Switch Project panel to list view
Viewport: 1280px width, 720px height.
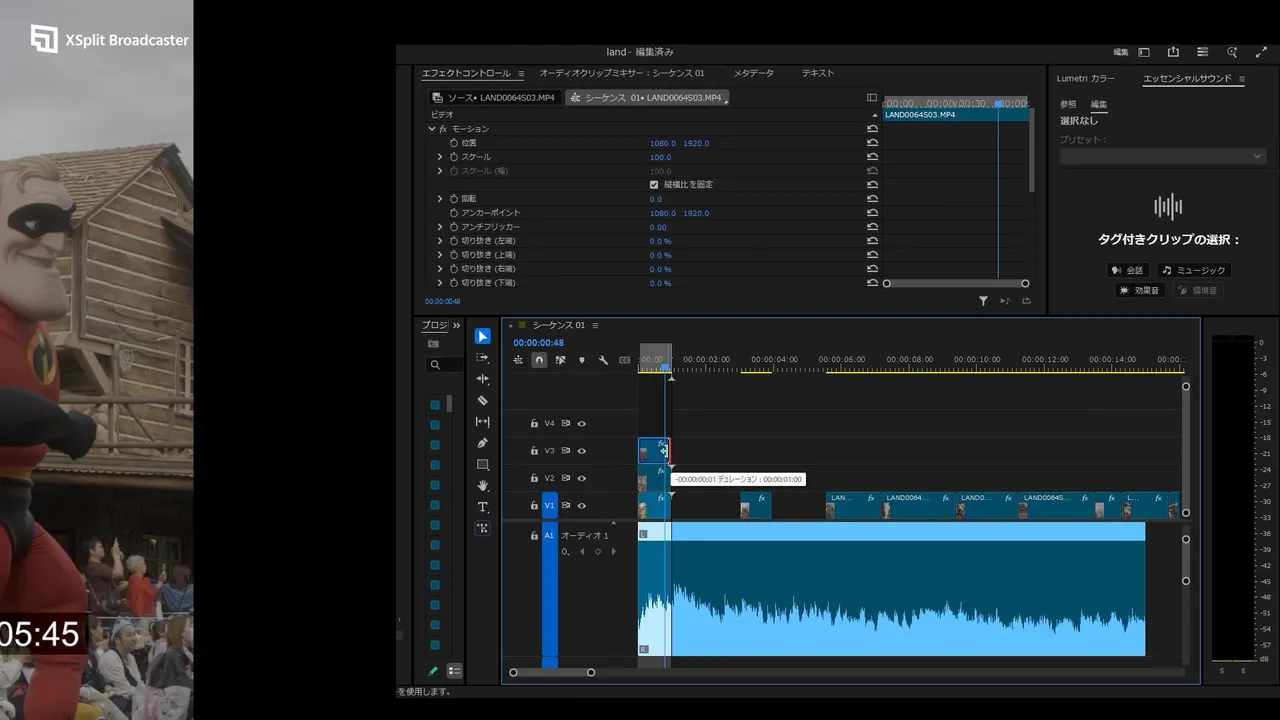pyautogui.click(x=454, y=671)
